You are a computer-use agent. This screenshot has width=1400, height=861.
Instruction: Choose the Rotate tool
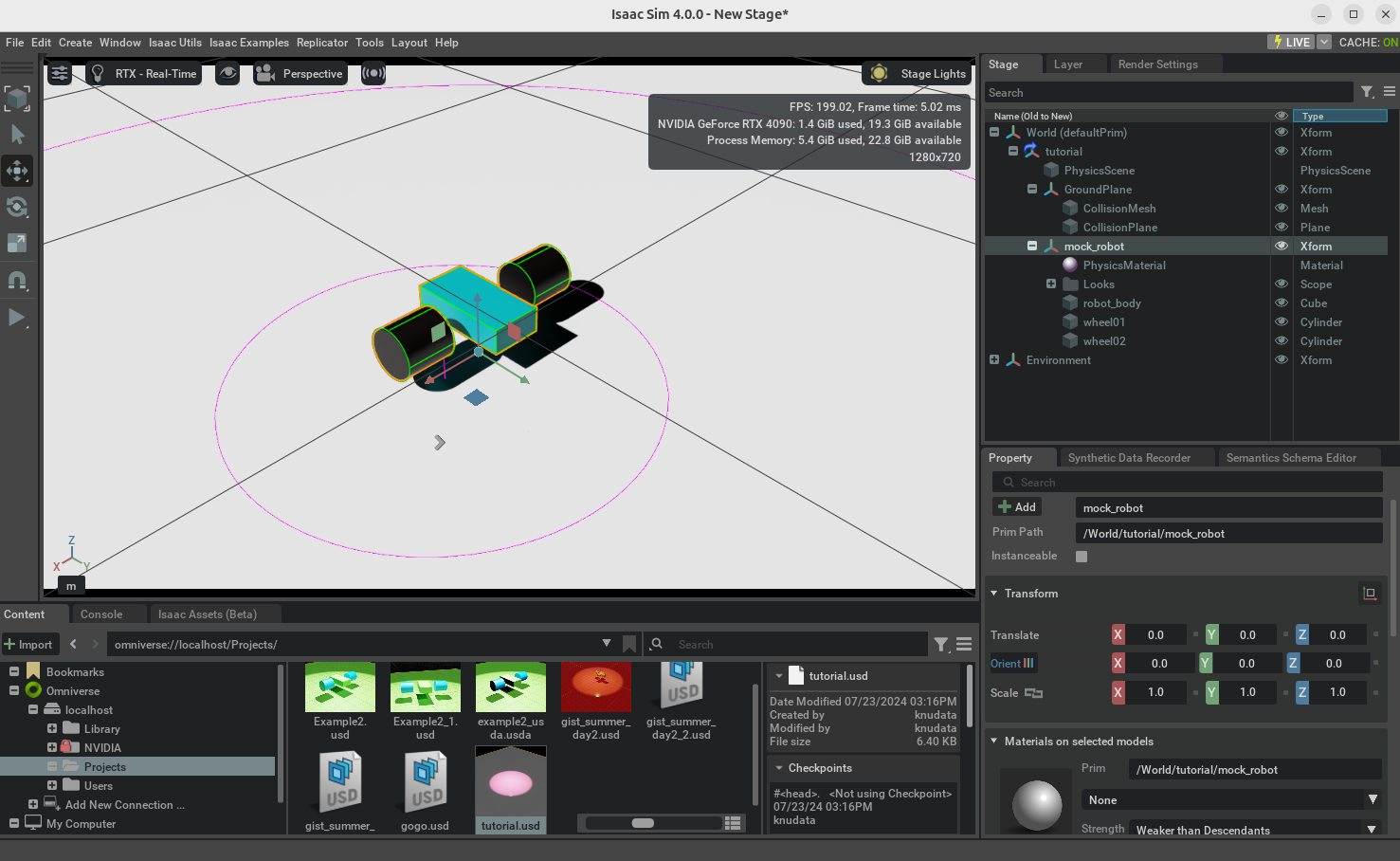click(x=17, y=207)
